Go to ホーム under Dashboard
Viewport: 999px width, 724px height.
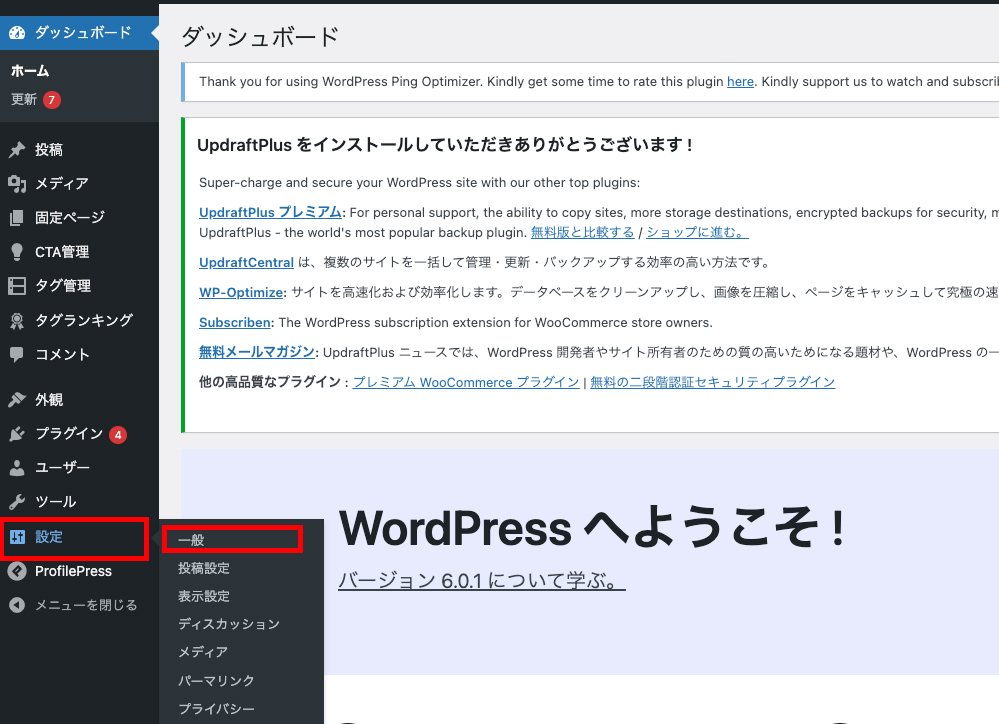point(30,71)
